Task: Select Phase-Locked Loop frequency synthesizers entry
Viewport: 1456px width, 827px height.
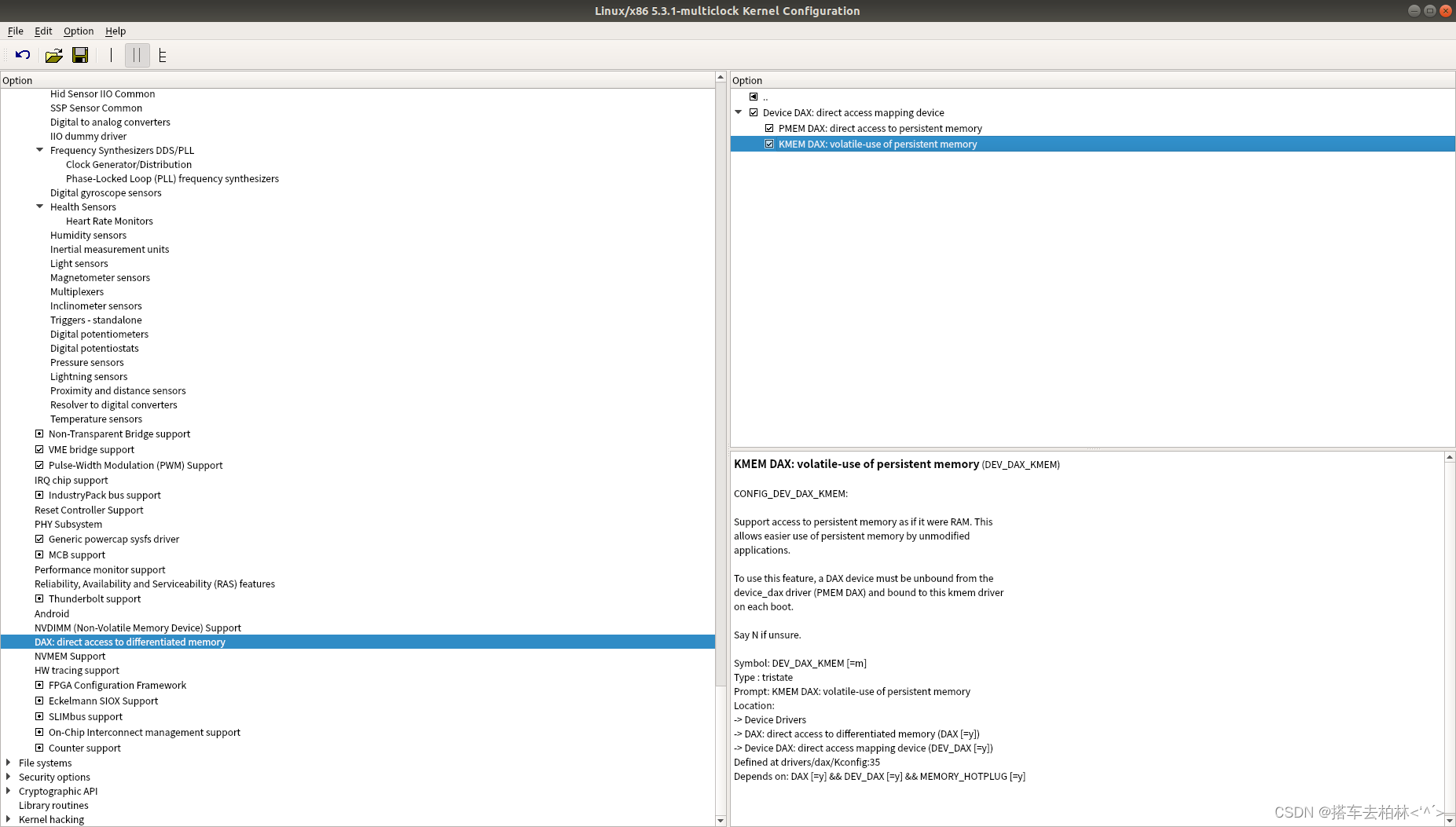Action: click(172, 178)
